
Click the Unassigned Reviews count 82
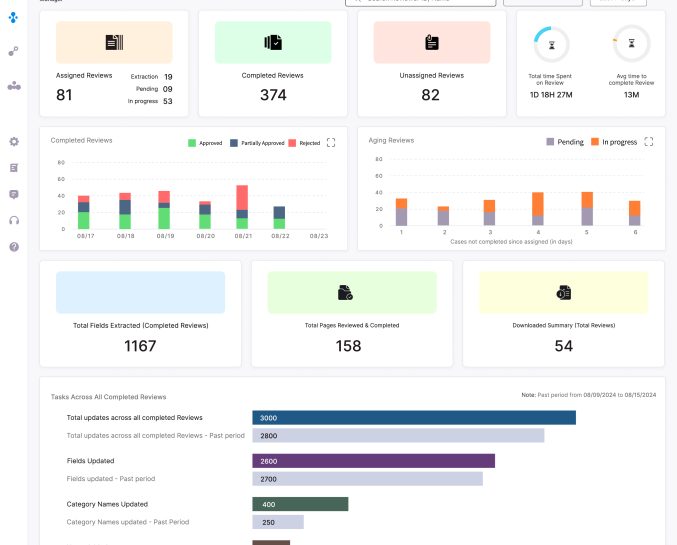pos(431,95)
